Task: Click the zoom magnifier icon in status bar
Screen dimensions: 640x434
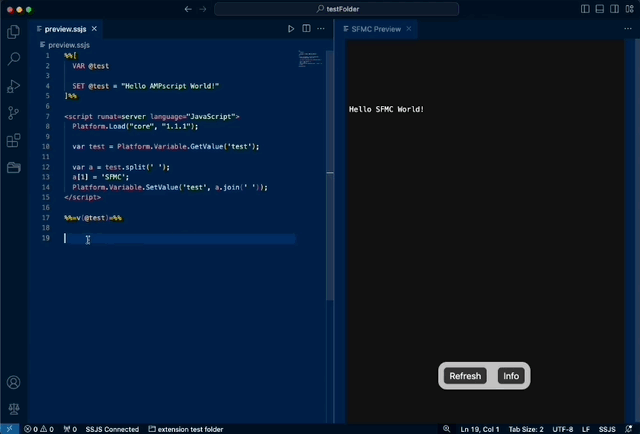Action: click(447, 429)
